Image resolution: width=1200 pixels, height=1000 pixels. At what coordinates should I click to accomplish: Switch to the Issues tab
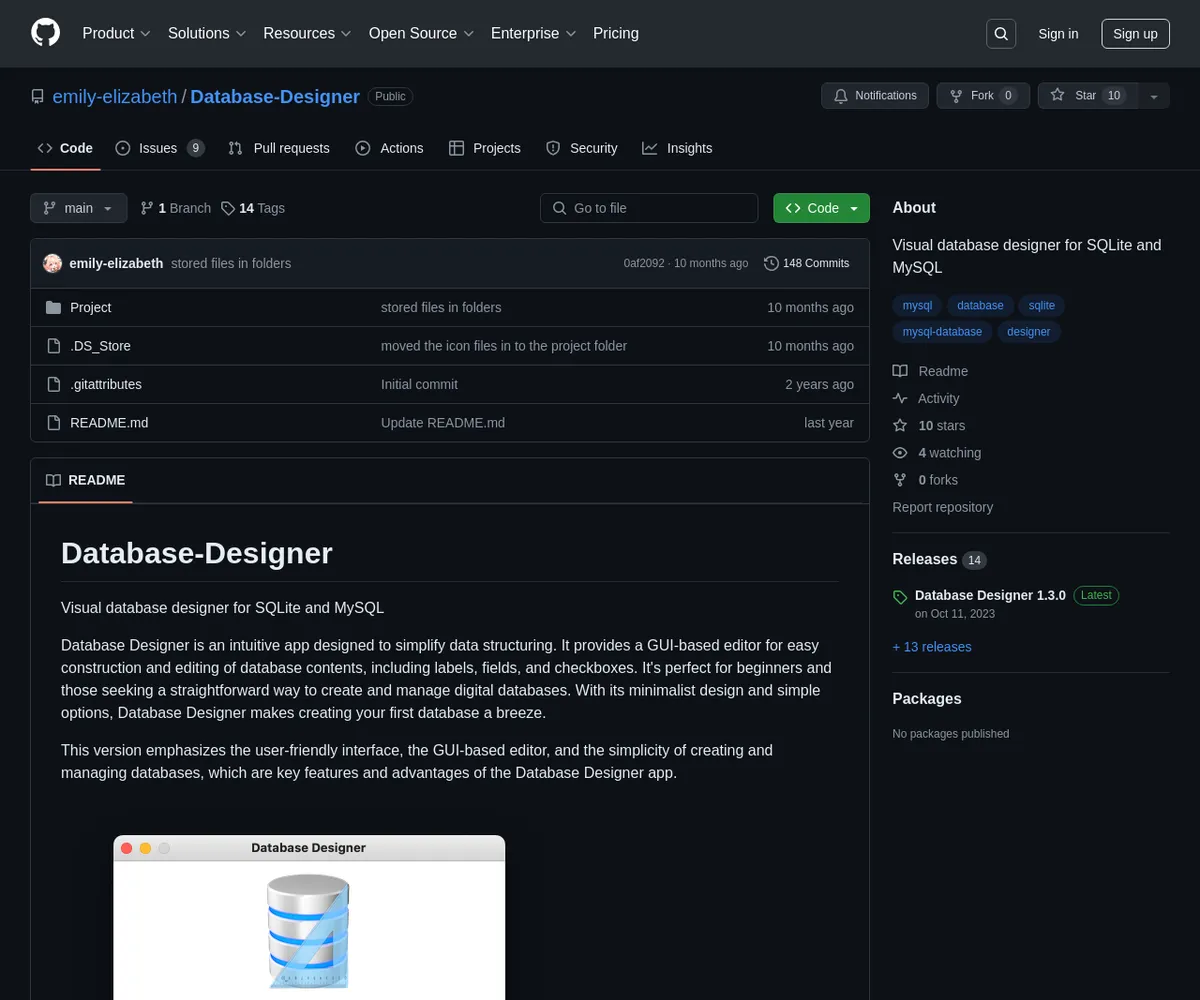159,148
